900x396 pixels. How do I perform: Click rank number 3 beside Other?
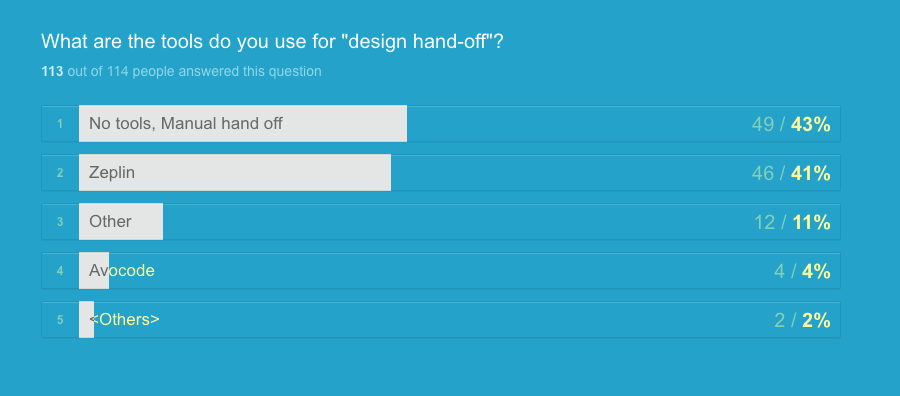(x=60, y=222)
